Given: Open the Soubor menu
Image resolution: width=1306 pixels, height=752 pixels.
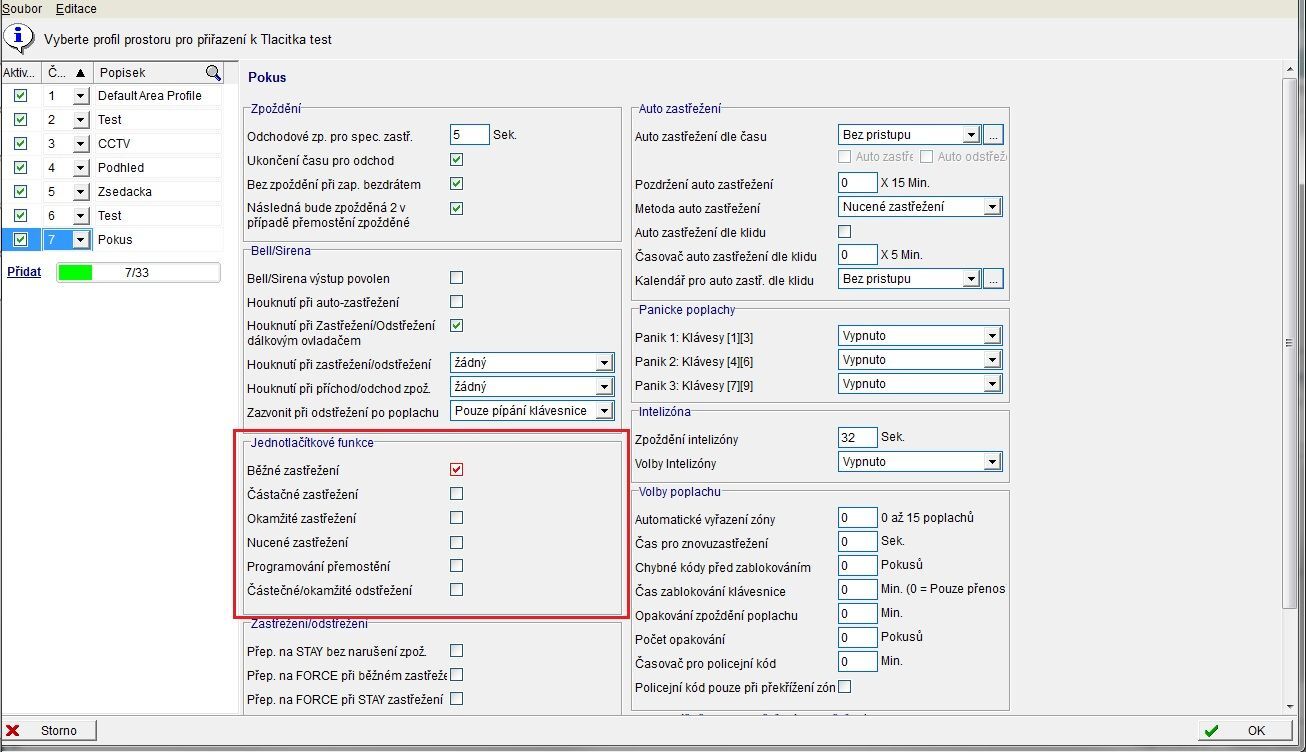Looking at the screenshot, I should 22,9.
